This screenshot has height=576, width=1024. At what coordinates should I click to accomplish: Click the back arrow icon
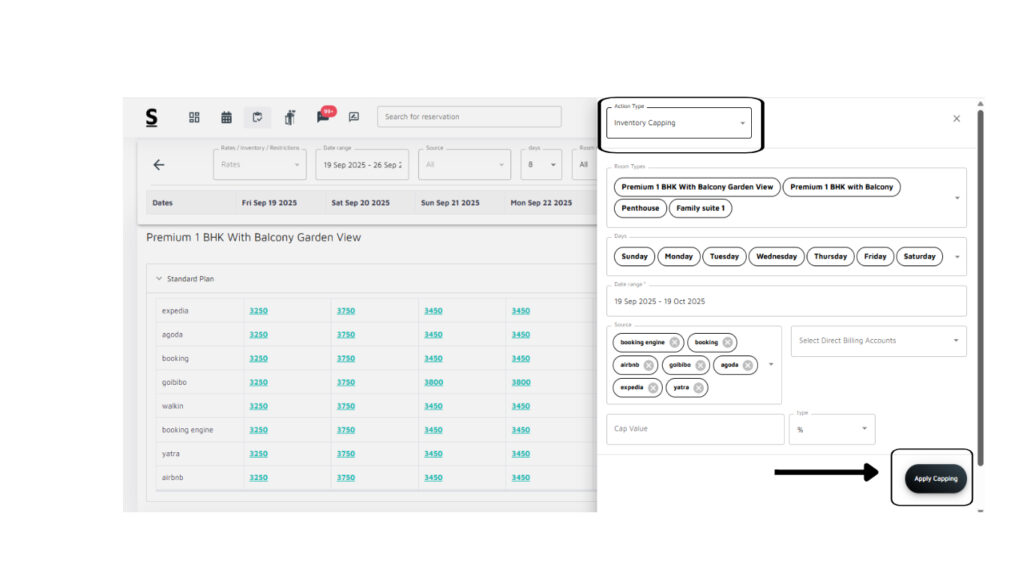click(158, 165)
